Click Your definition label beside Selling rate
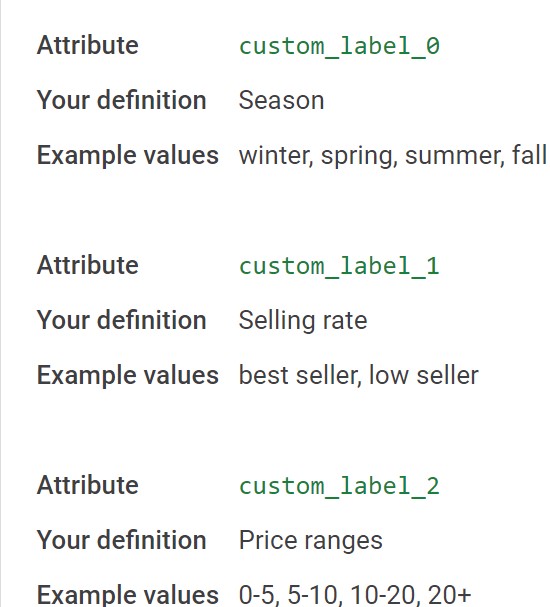 coord(122,320)
